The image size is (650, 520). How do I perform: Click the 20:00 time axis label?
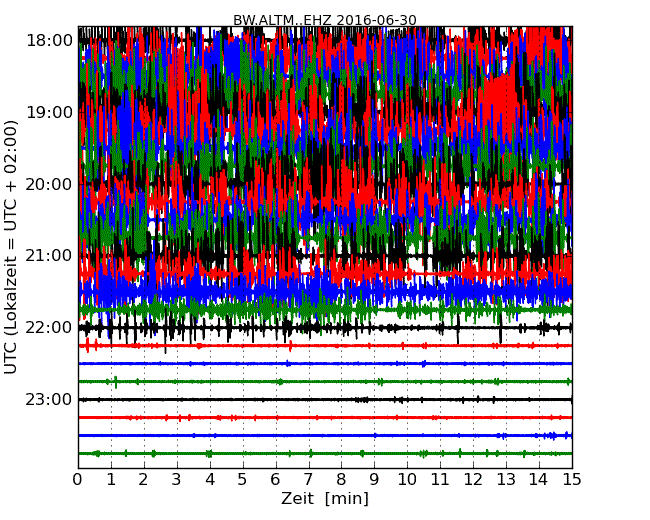(x=49, y=184)
